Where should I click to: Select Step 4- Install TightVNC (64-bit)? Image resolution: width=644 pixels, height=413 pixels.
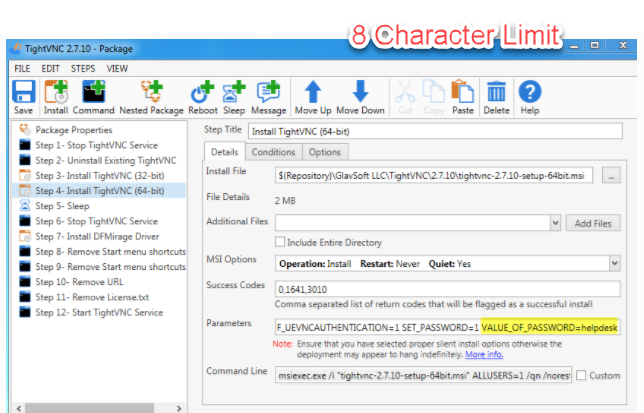tap(100, 190)
